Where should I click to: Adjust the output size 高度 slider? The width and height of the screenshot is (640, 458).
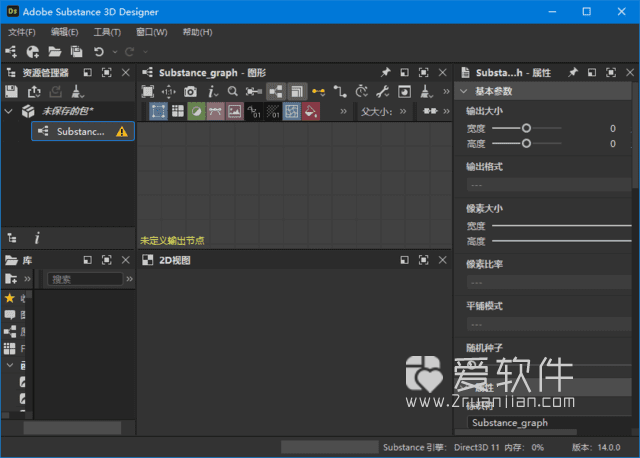[527, 143]
